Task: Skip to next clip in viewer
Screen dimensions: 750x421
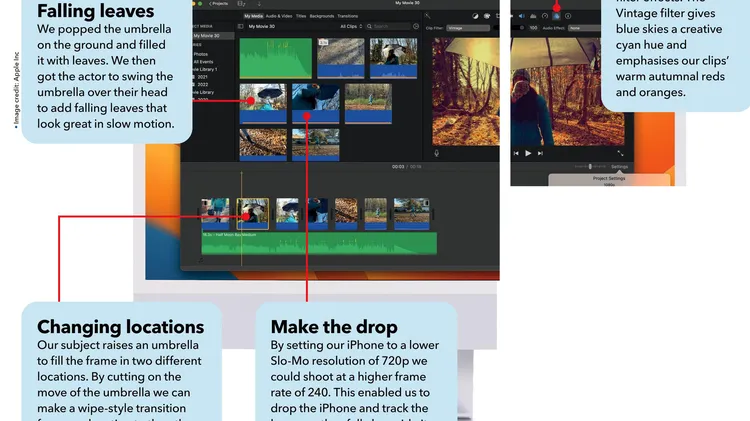Action: tap(540, 154)
